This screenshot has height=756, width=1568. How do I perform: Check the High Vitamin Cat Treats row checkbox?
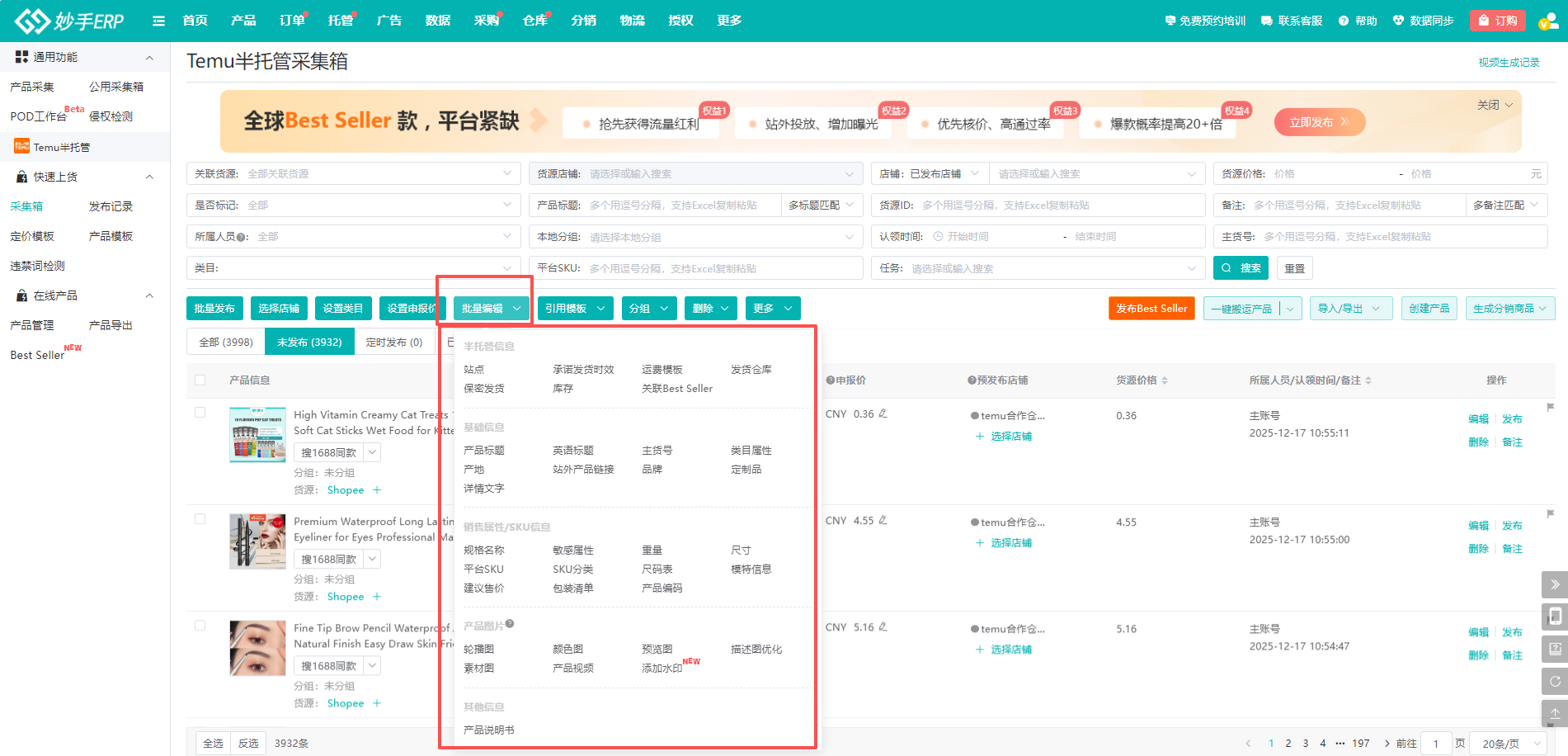[200, 411]
